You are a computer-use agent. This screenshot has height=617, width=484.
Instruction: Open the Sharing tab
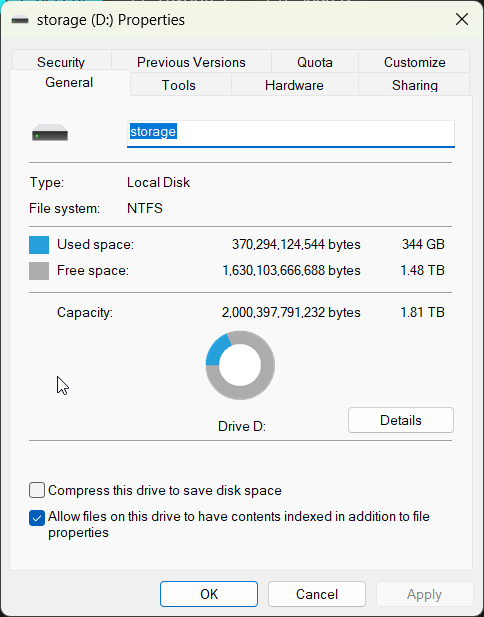(414, 85)
